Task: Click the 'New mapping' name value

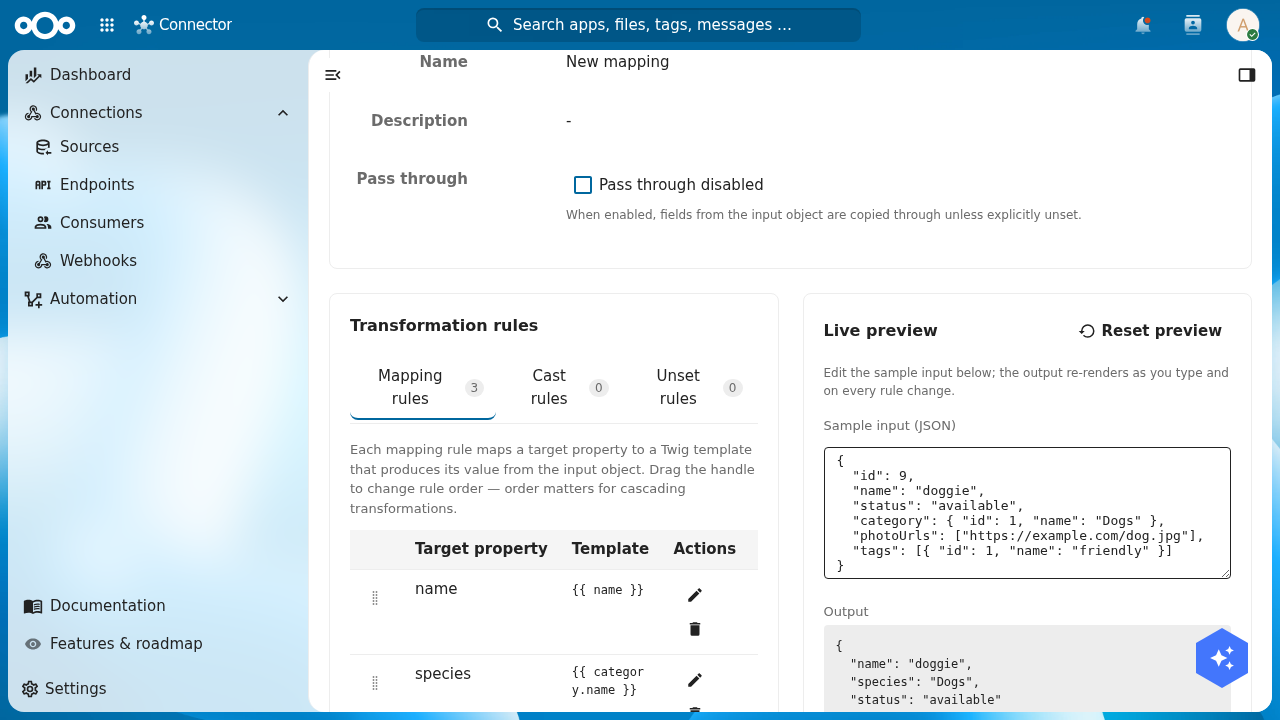Action: [x=617, y=62]
